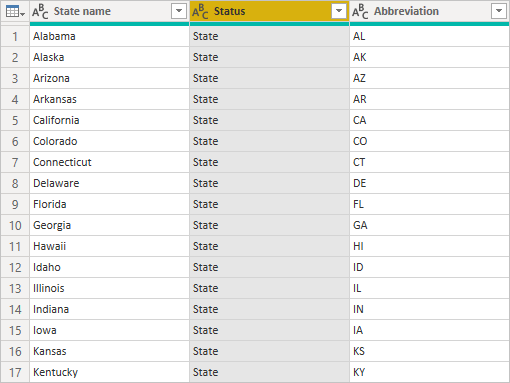Click the Arizona cell
510x383 pixels.
(109, 78)
